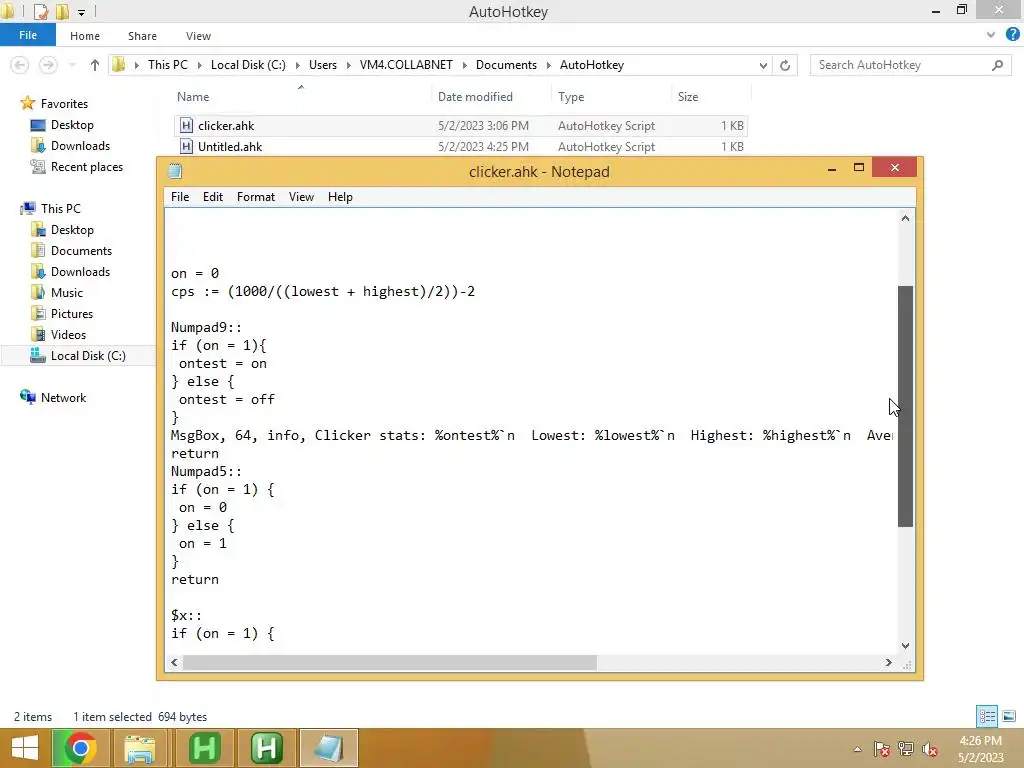The height and width of the screenshot is (768, 1024).
Task: Click the clicker.ahk script icon
Action: tap(186, 125)
